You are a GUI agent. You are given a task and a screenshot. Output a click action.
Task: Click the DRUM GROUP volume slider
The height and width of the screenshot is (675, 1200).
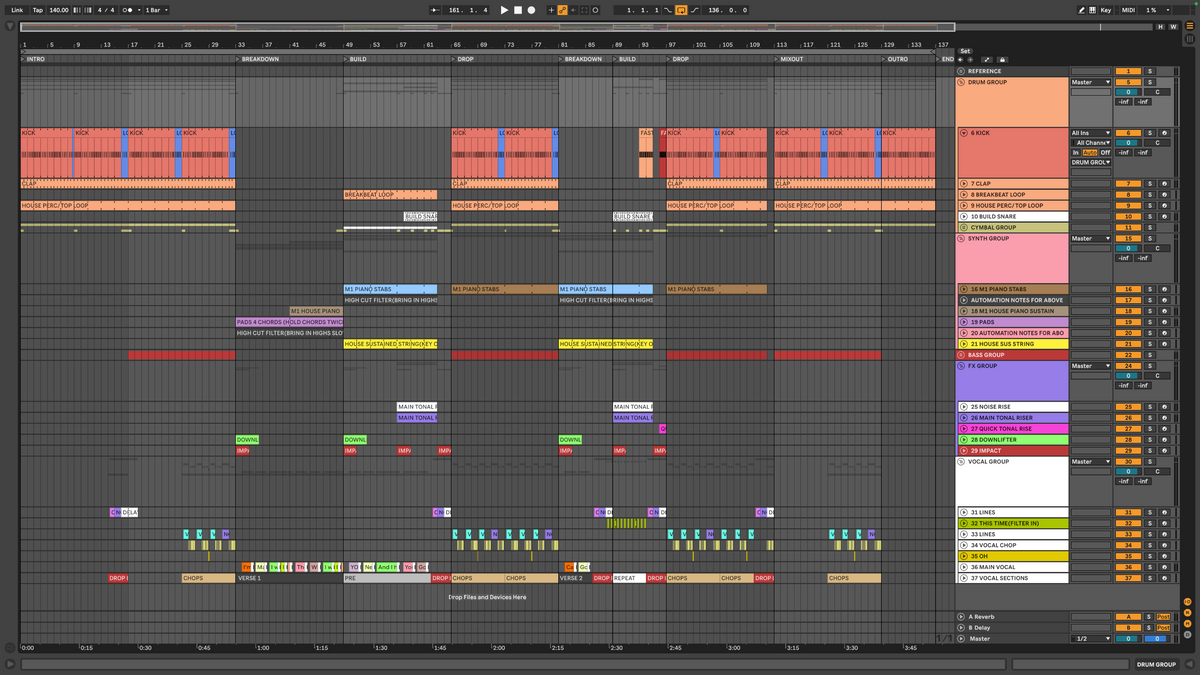point(1127,92)
